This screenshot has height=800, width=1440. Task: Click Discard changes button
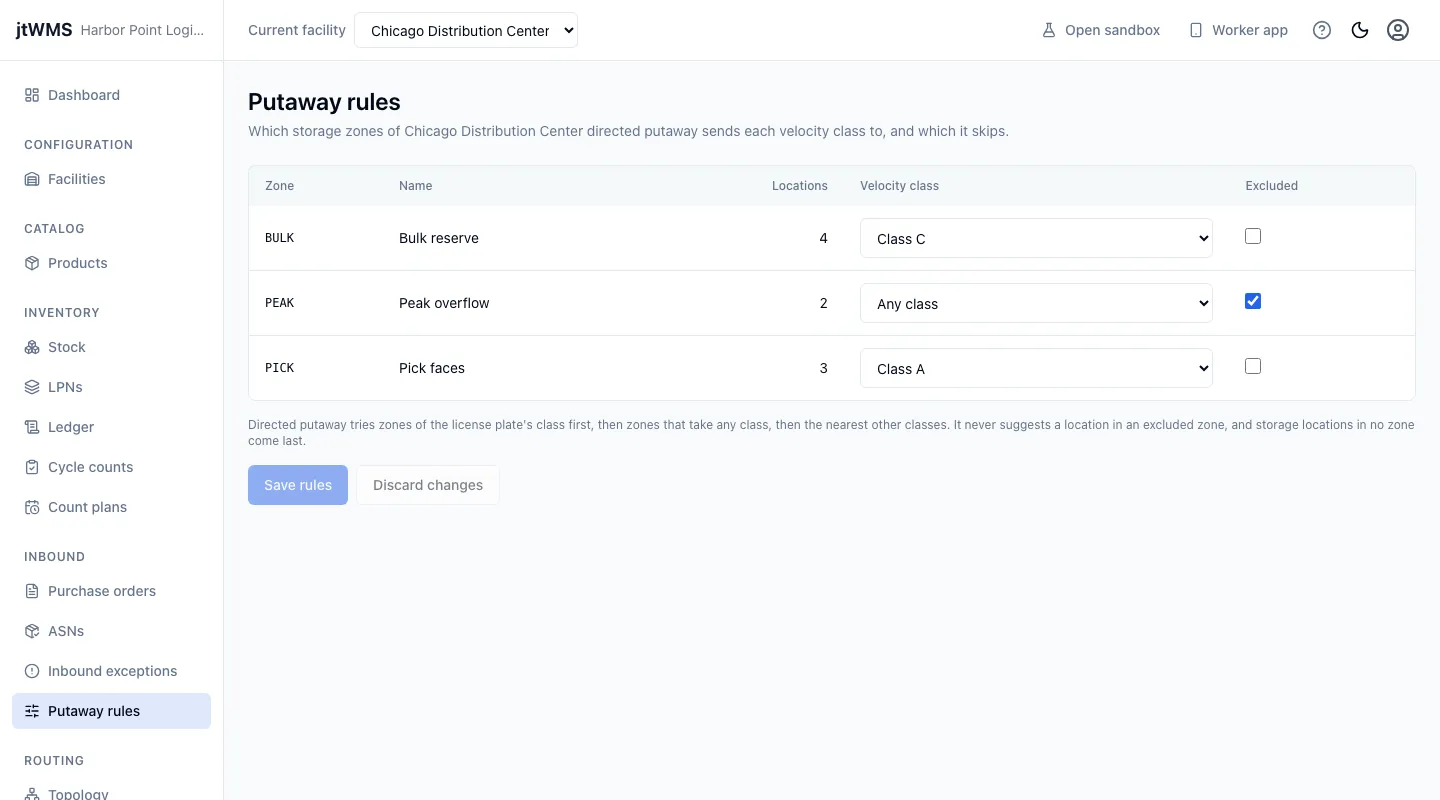pyautogui.click(x=428, y=485)
